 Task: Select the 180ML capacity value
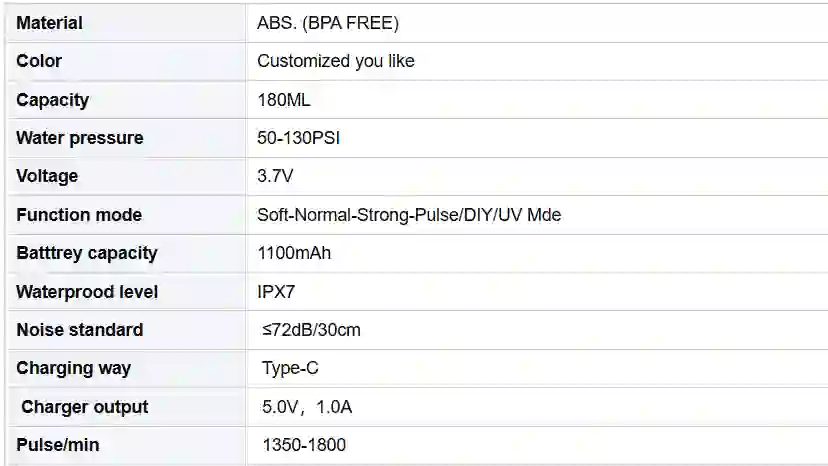pos(284,99)
